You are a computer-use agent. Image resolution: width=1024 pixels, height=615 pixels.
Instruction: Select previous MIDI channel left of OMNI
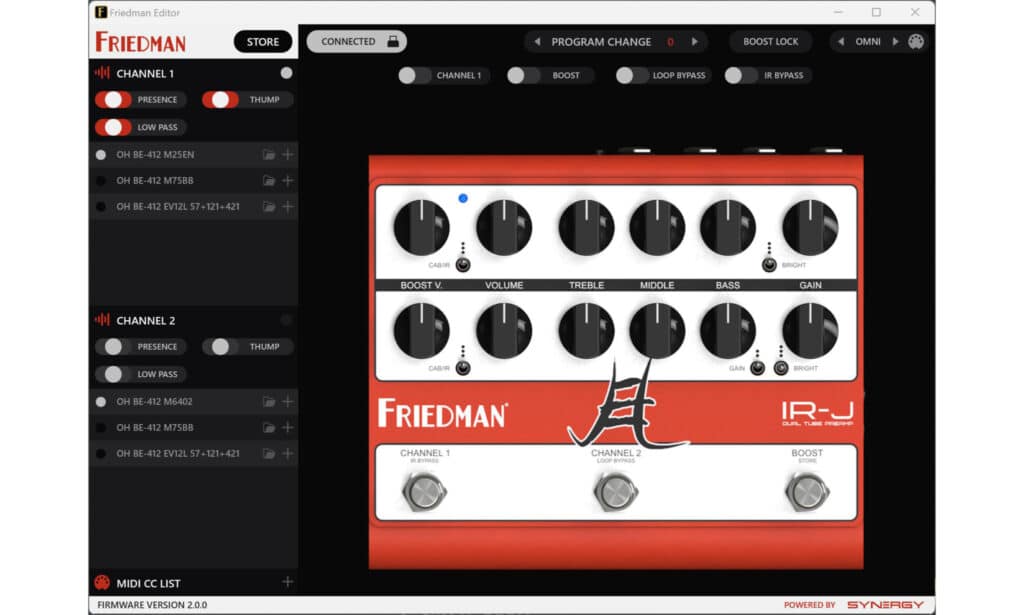point(841,42)
